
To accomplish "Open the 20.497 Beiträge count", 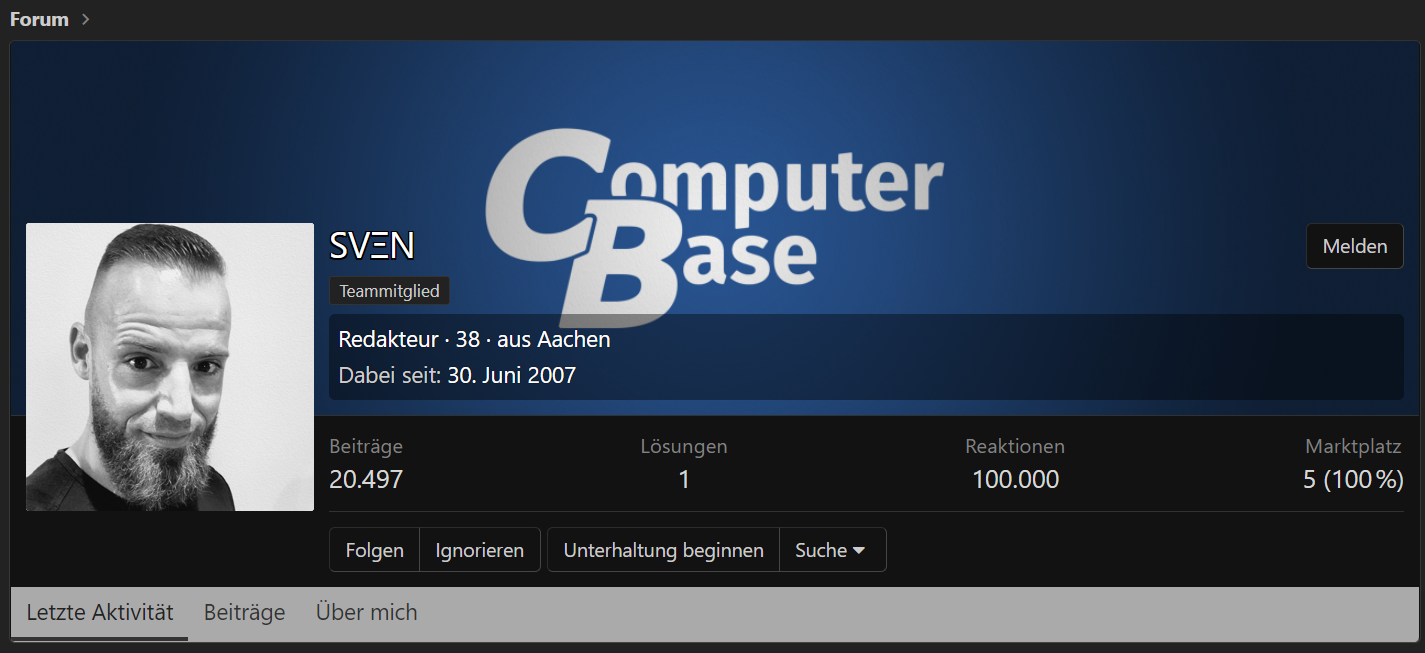I will point(366,479).
